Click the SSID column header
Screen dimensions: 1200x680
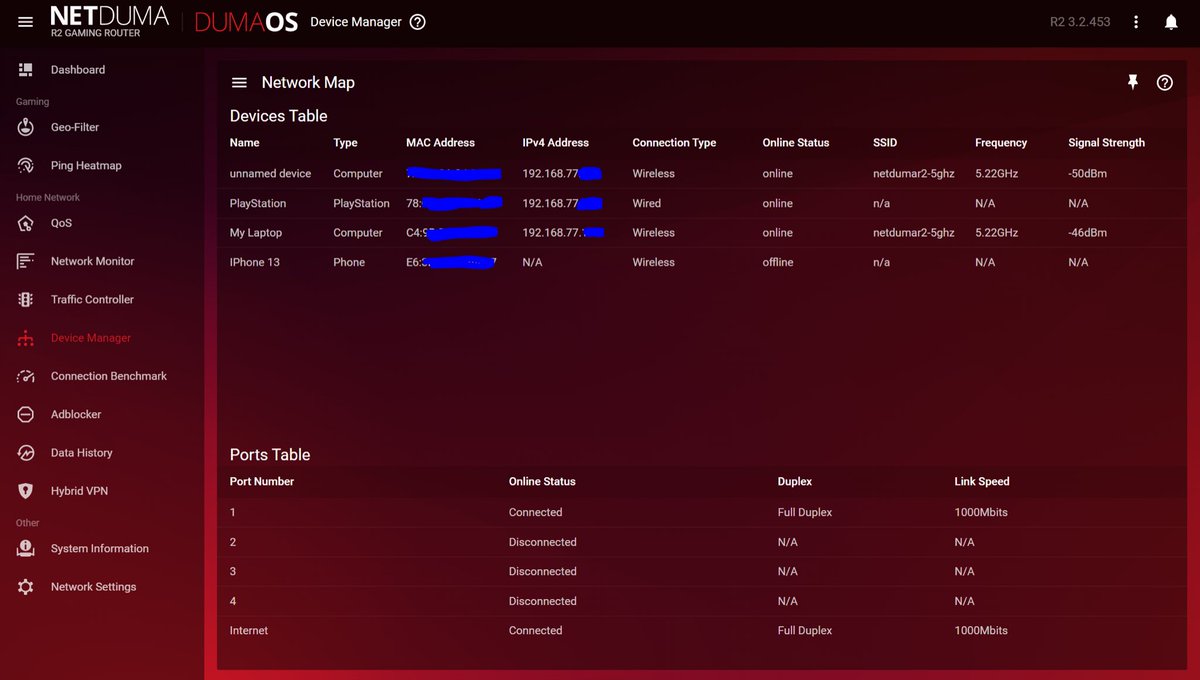coord(885,143)
